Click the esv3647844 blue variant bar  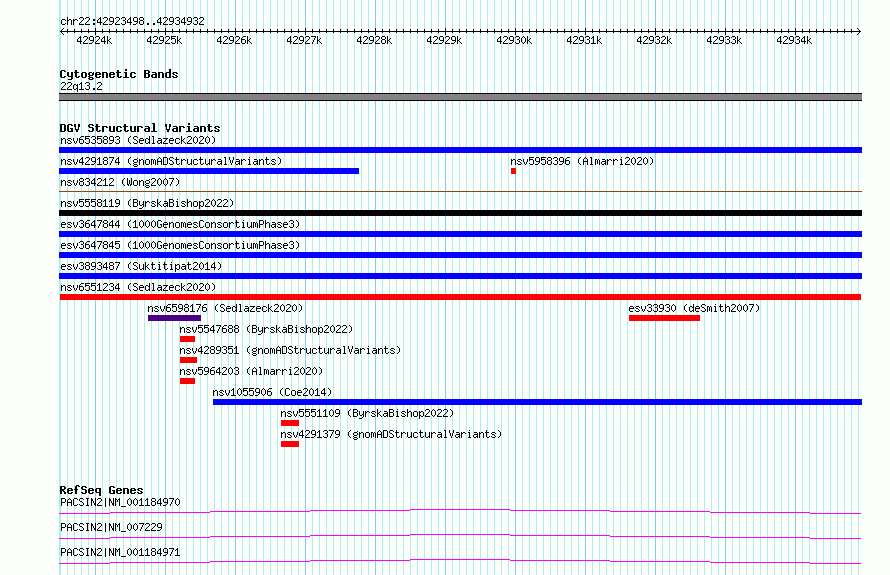[460, 234]
